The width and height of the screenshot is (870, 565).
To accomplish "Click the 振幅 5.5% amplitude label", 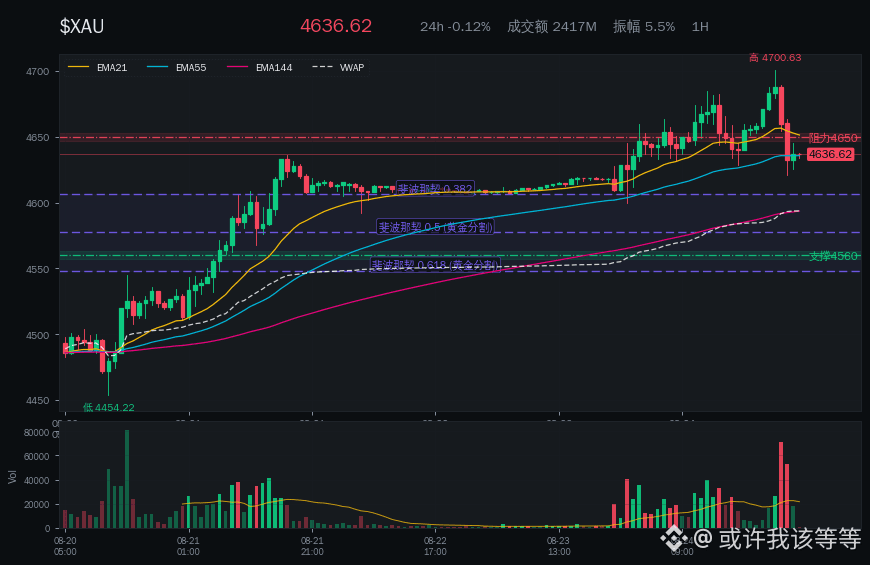I will tap(644, 27).
